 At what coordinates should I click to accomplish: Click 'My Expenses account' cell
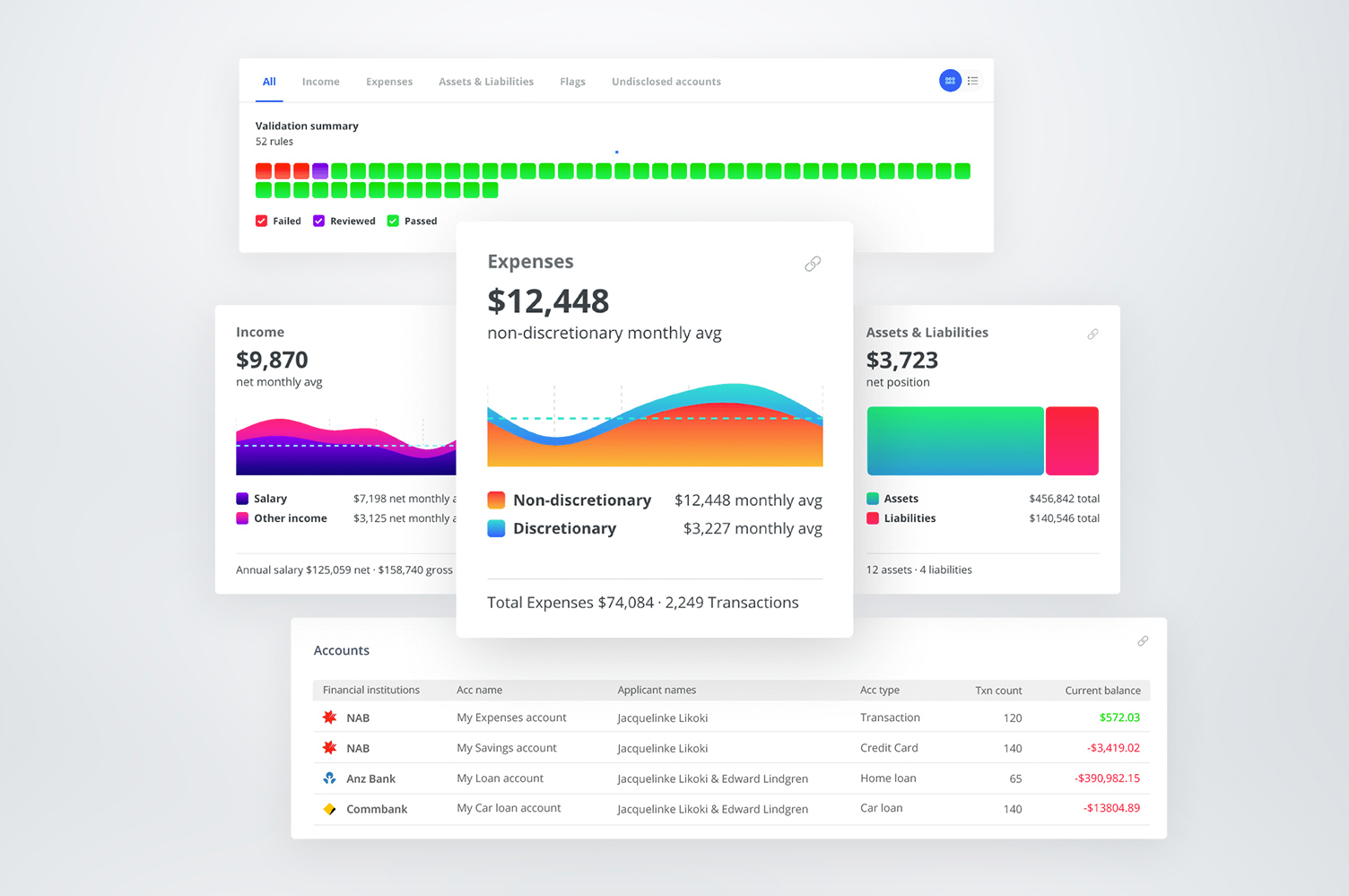(x=511, y=718)
